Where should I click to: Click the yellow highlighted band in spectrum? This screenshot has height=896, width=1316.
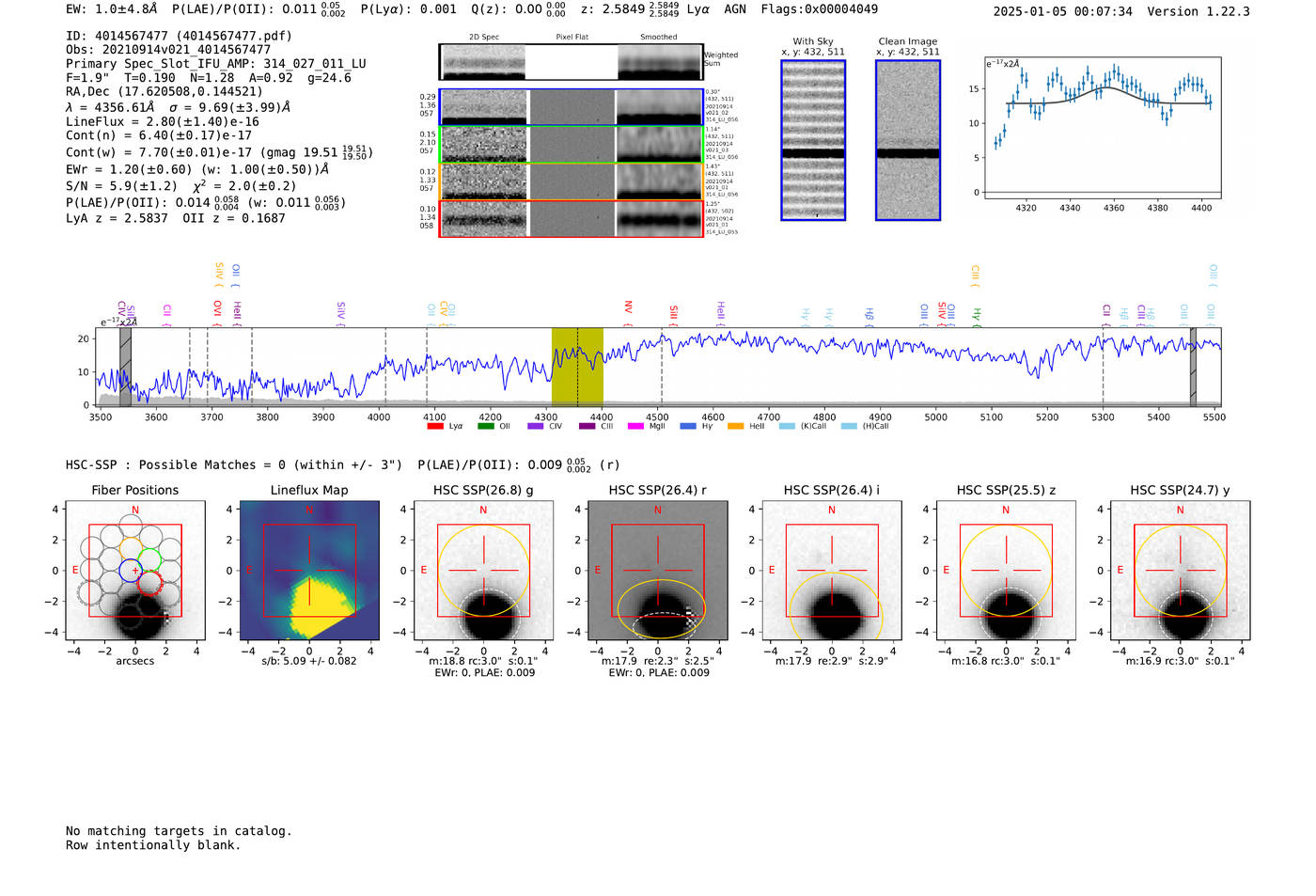pos(577,366)
